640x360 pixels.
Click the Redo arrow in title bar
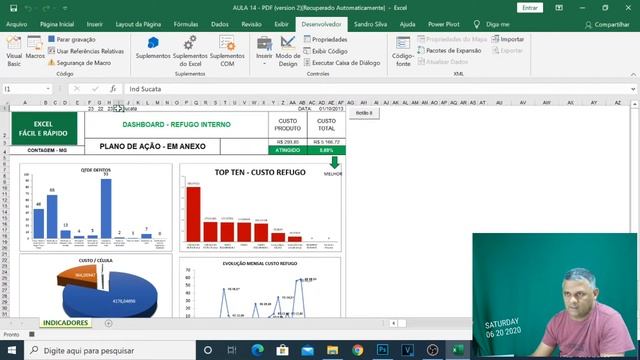click(46, 8)
